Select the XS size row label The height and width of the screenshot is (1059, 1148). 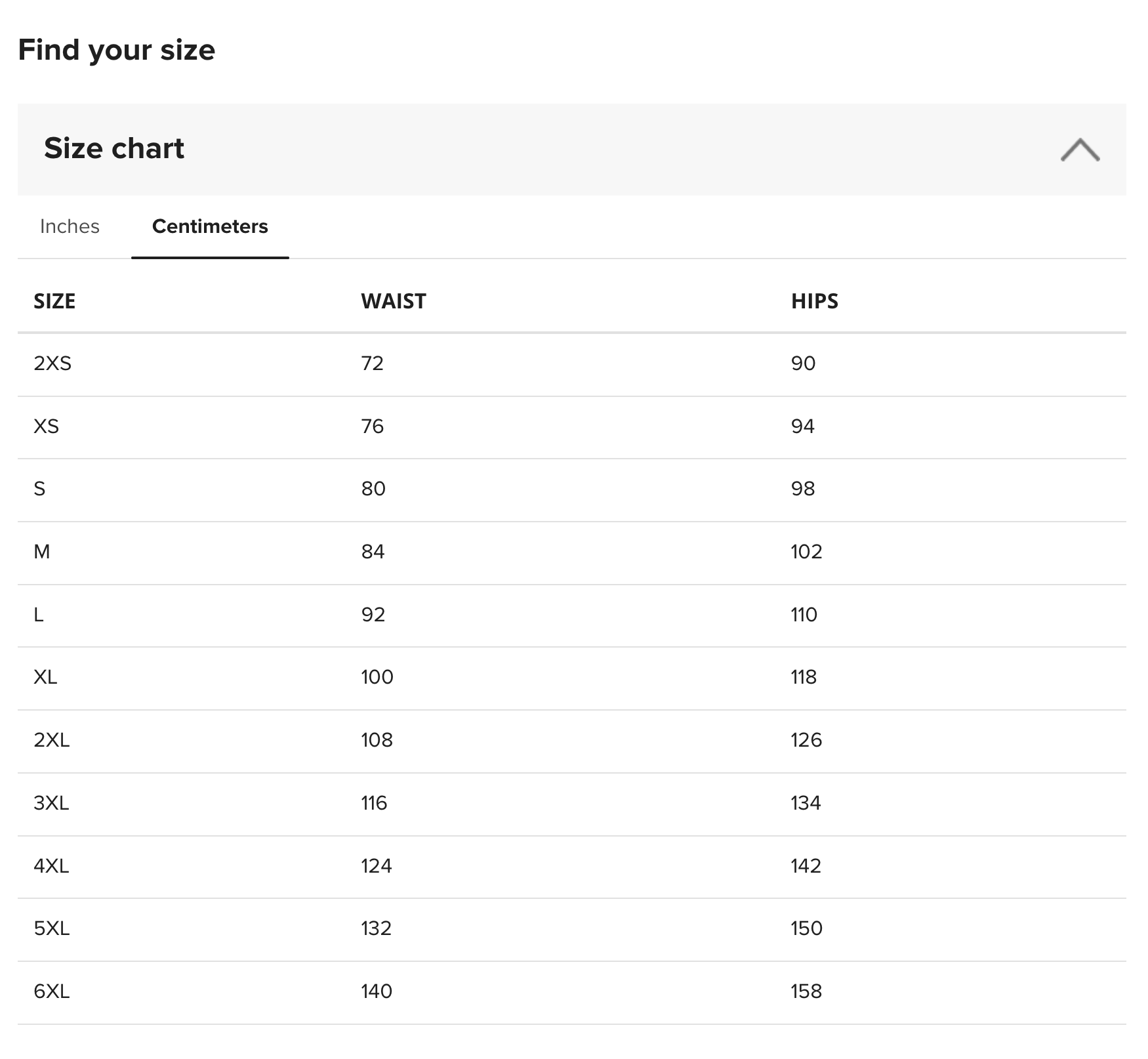[46, 426]
